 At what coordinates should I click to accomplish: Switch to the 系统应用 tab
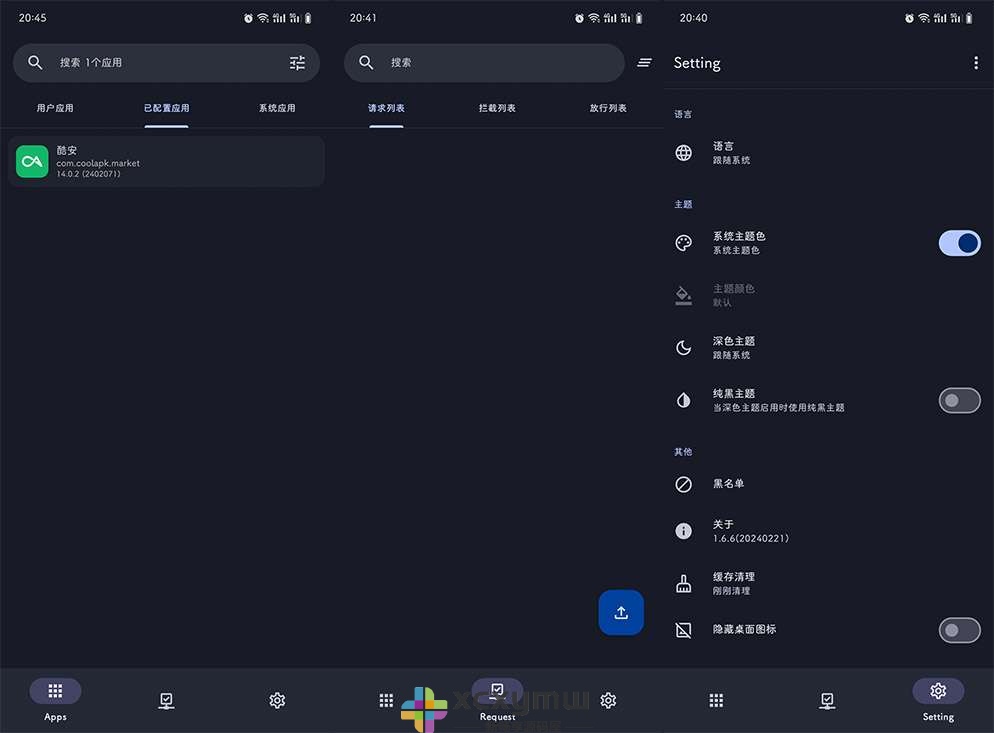point(277,107)
